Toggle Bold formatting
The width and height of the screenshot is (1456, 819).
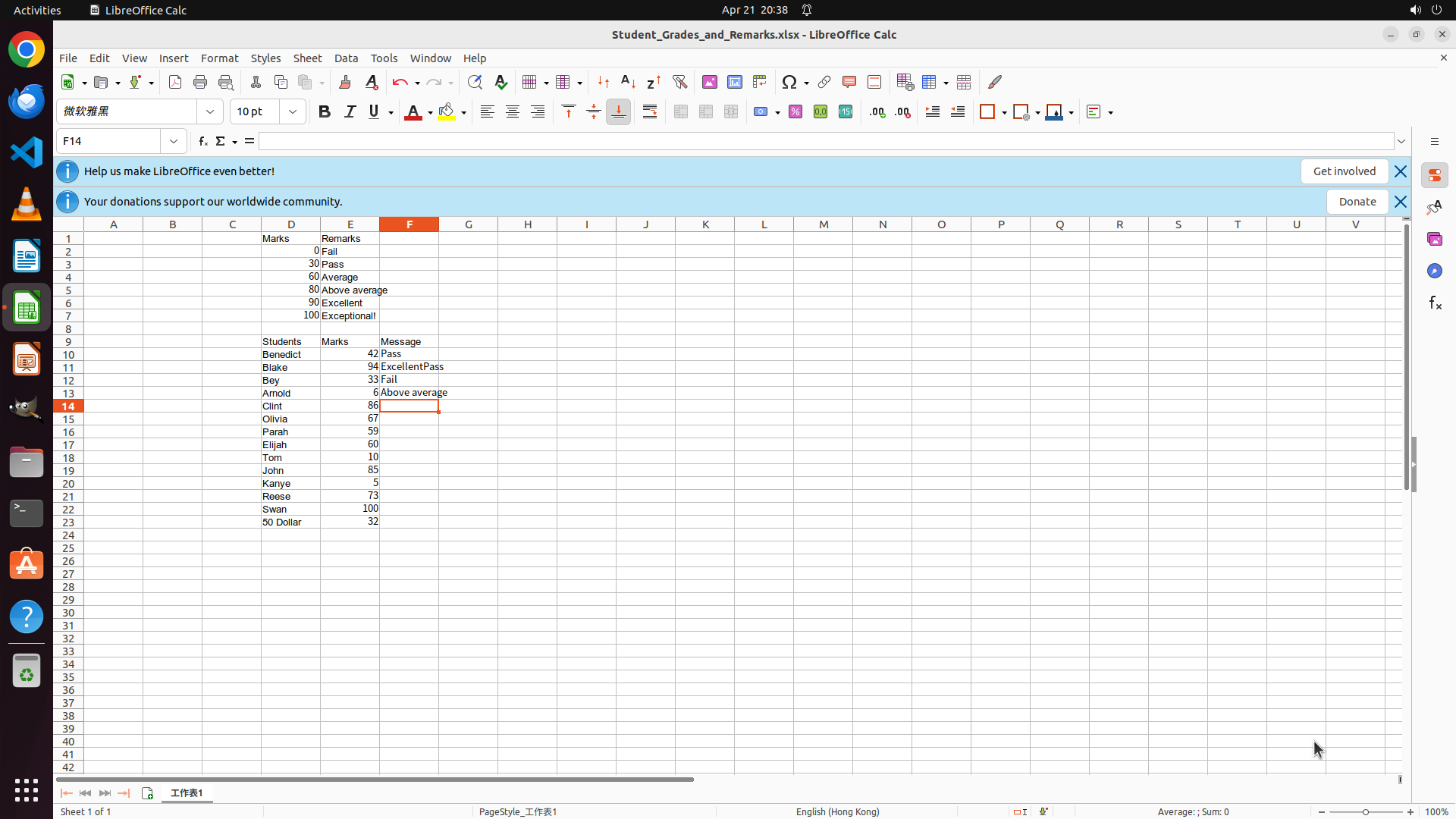[325, 111]
